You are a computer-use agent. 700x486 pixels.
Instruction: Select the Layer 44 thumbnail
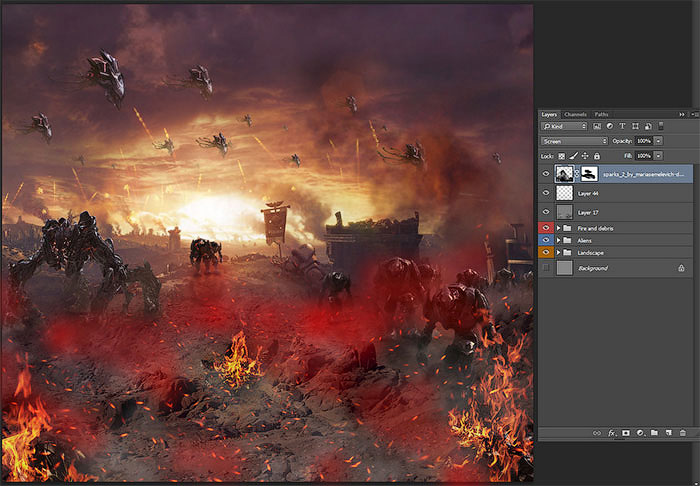pyautogui.click(x=564, y=193)
